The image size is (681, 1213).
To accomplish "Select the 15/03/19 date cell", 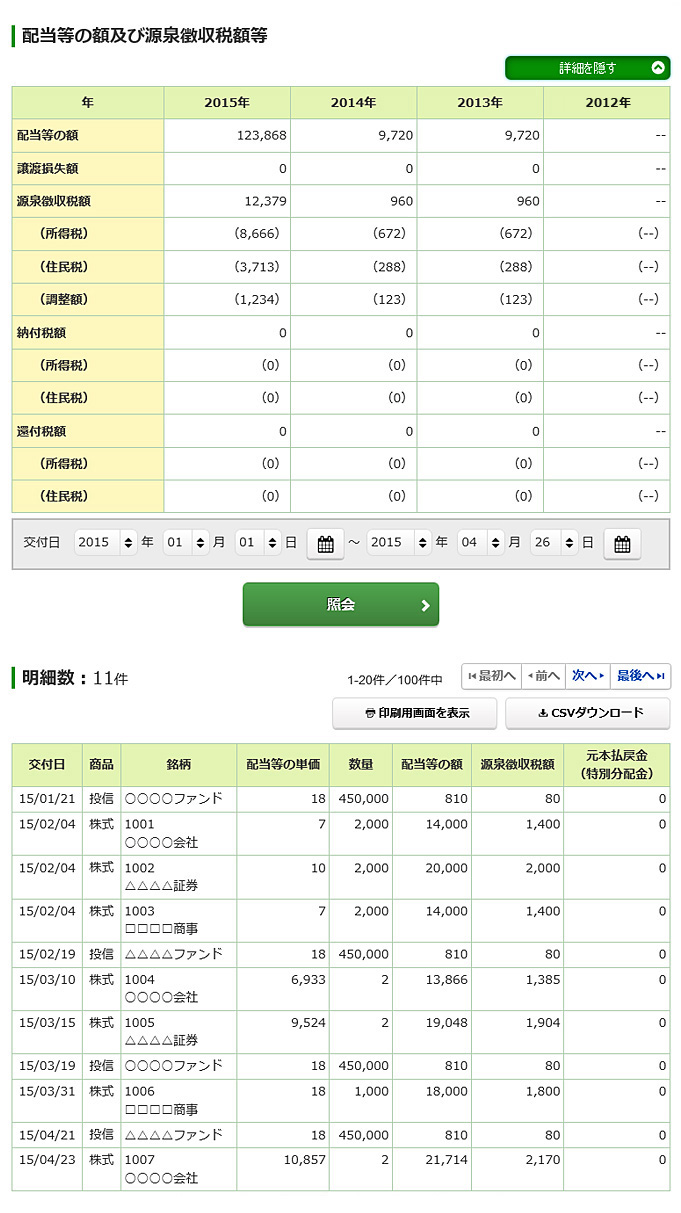I will [x=47, y=1065].
